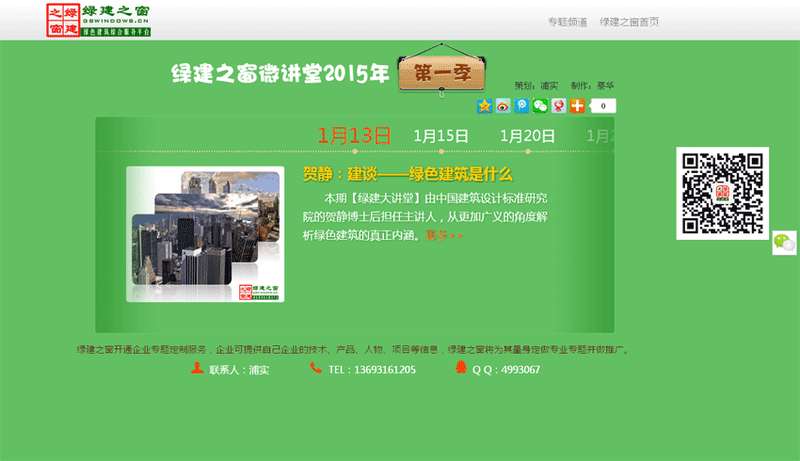Open article title 贺静：建谈——绿色建筑是什么

[x=407, y=173]
